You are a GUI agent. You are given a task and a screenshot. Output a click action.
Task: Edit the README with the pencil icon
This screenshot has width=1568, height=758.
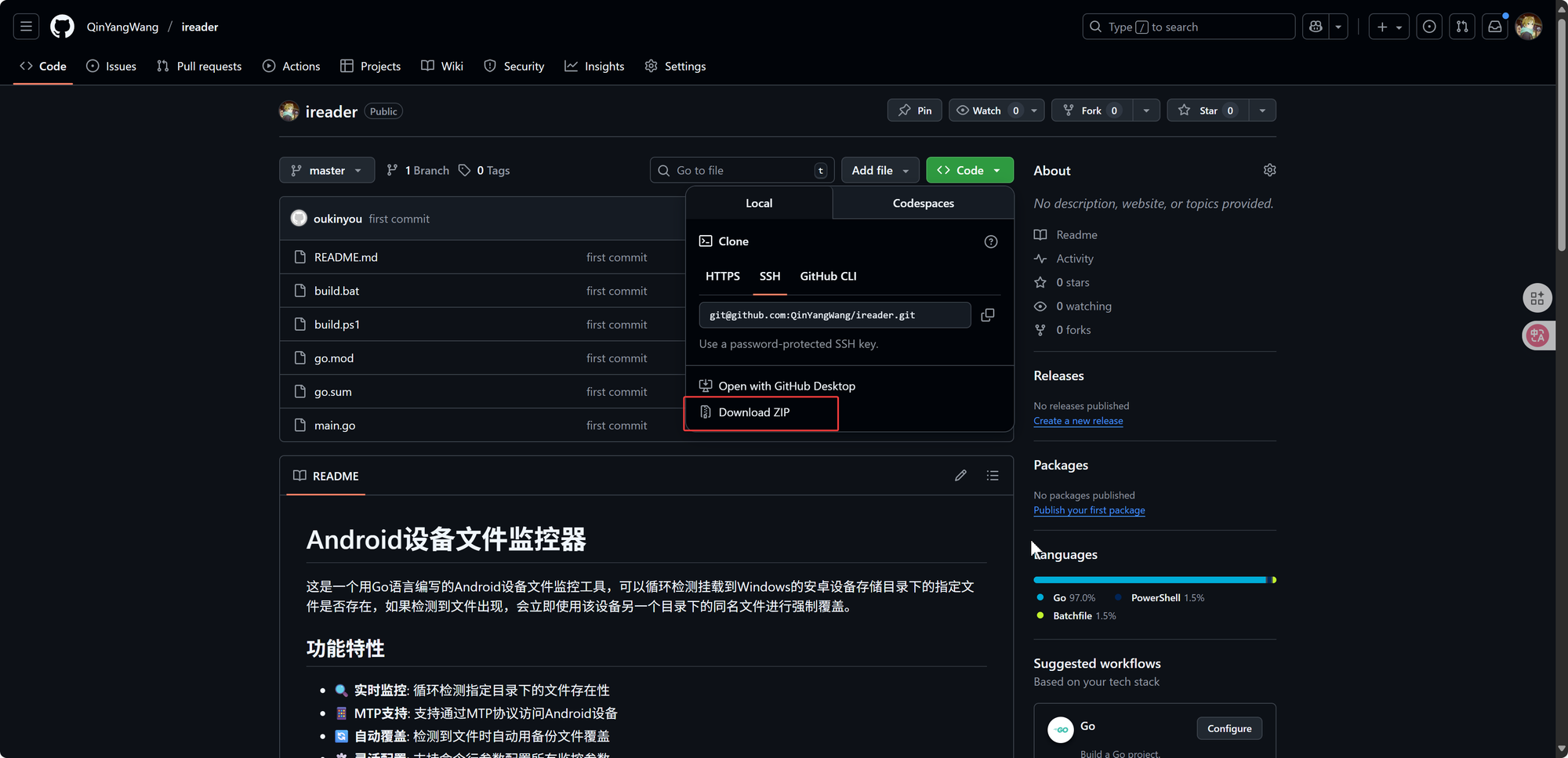(960, 476)
